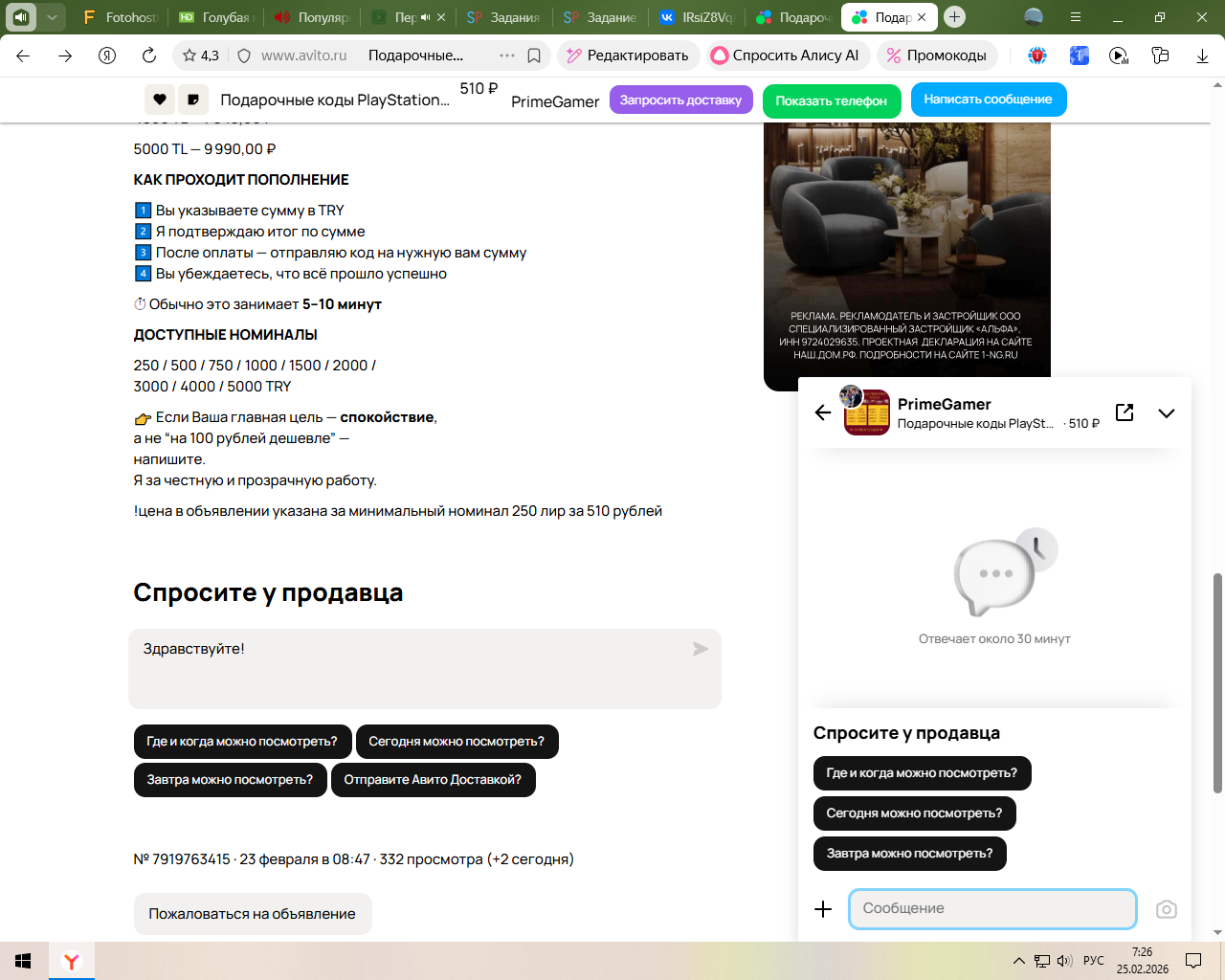Switch the РУС keyboard language indicator
1225x980 pixels.
coord(1094,961)
